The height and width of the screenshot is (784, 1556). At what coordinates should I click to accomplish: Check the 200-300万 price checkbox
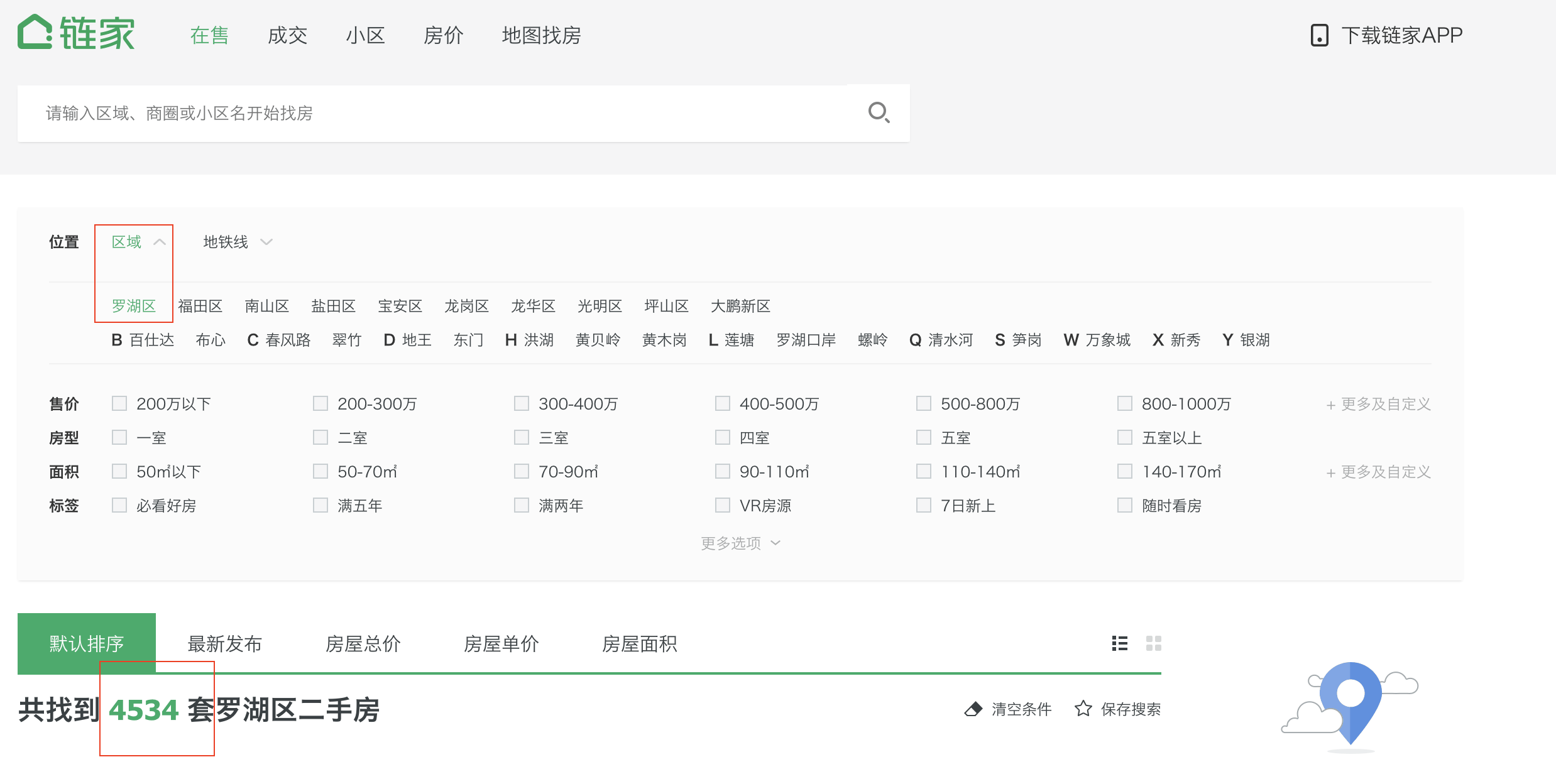(x=321, y=403)
